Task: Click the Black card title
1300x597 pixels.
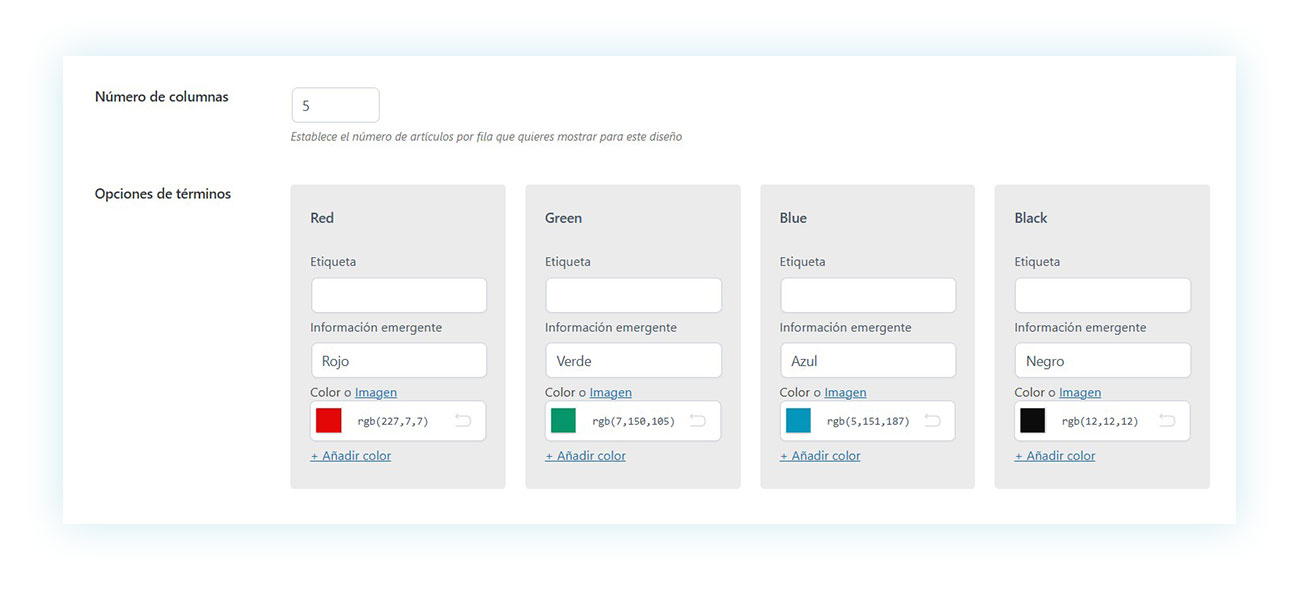Action: 1031,218
